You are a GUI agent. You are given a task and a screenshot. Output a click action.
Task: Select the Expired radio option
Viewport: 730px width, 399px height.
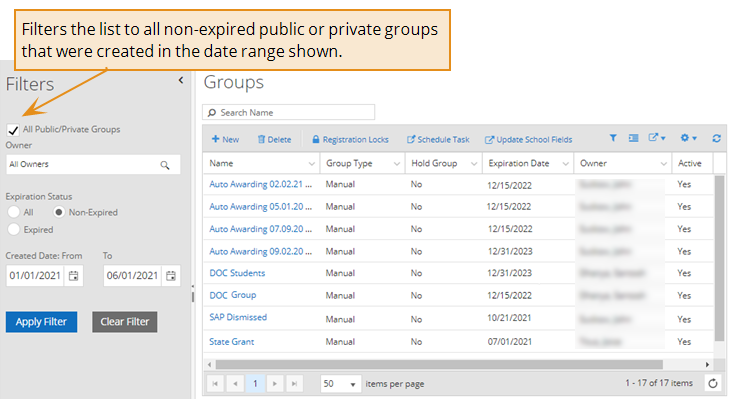14,229
